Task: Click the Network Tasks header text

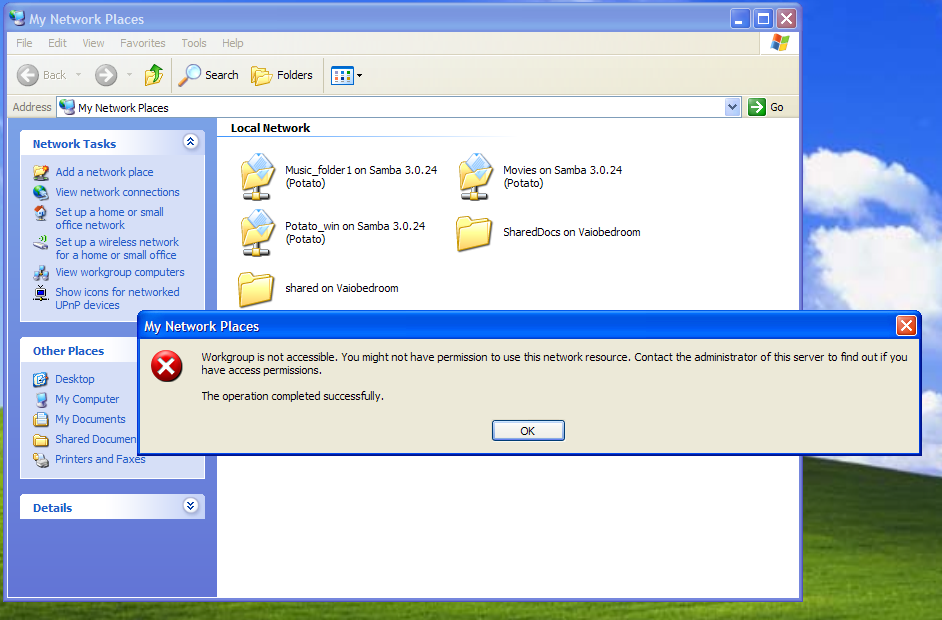Action: point(74,144)
